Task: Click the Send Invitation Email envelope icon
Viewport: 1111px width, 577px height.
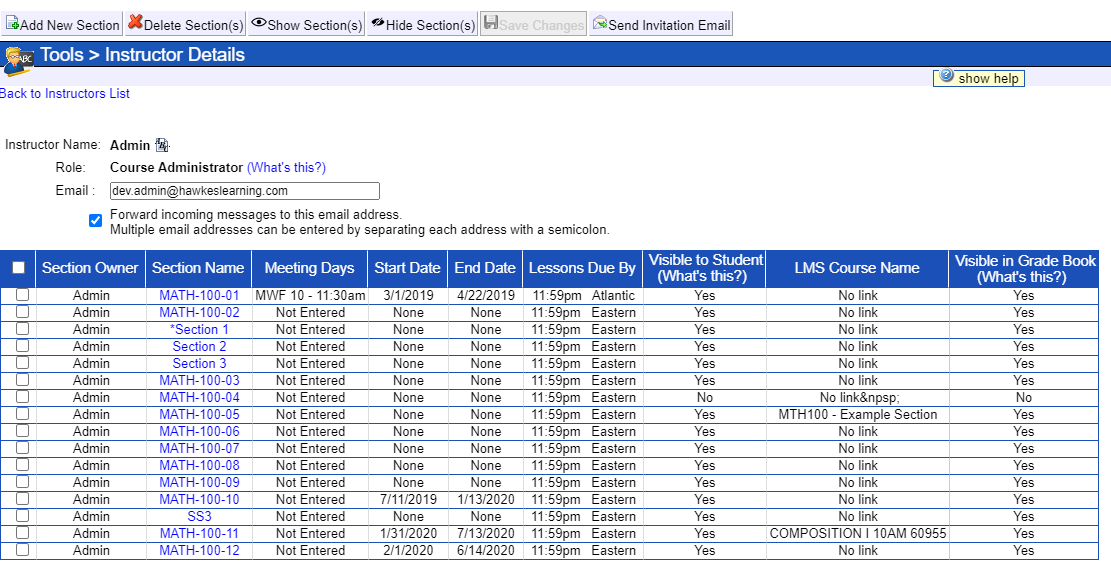Action: (600, 24)
